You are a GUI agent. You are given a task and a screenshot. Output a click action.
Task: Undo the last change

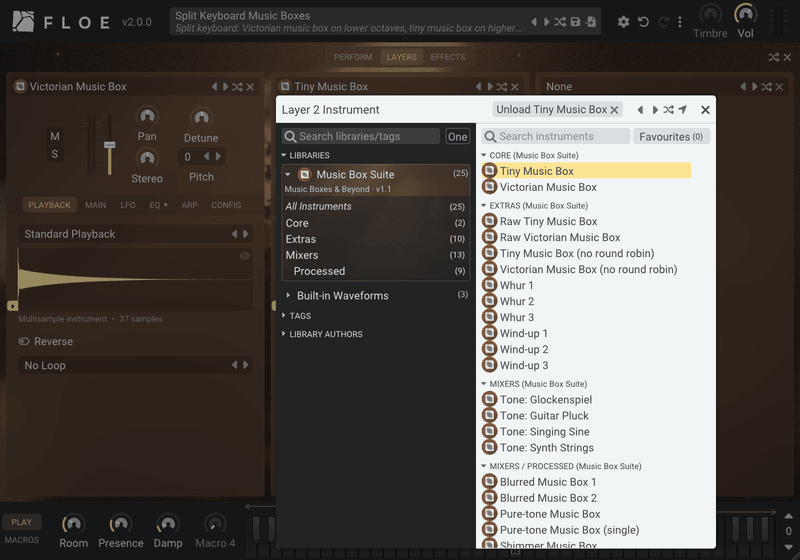[643, 22]
